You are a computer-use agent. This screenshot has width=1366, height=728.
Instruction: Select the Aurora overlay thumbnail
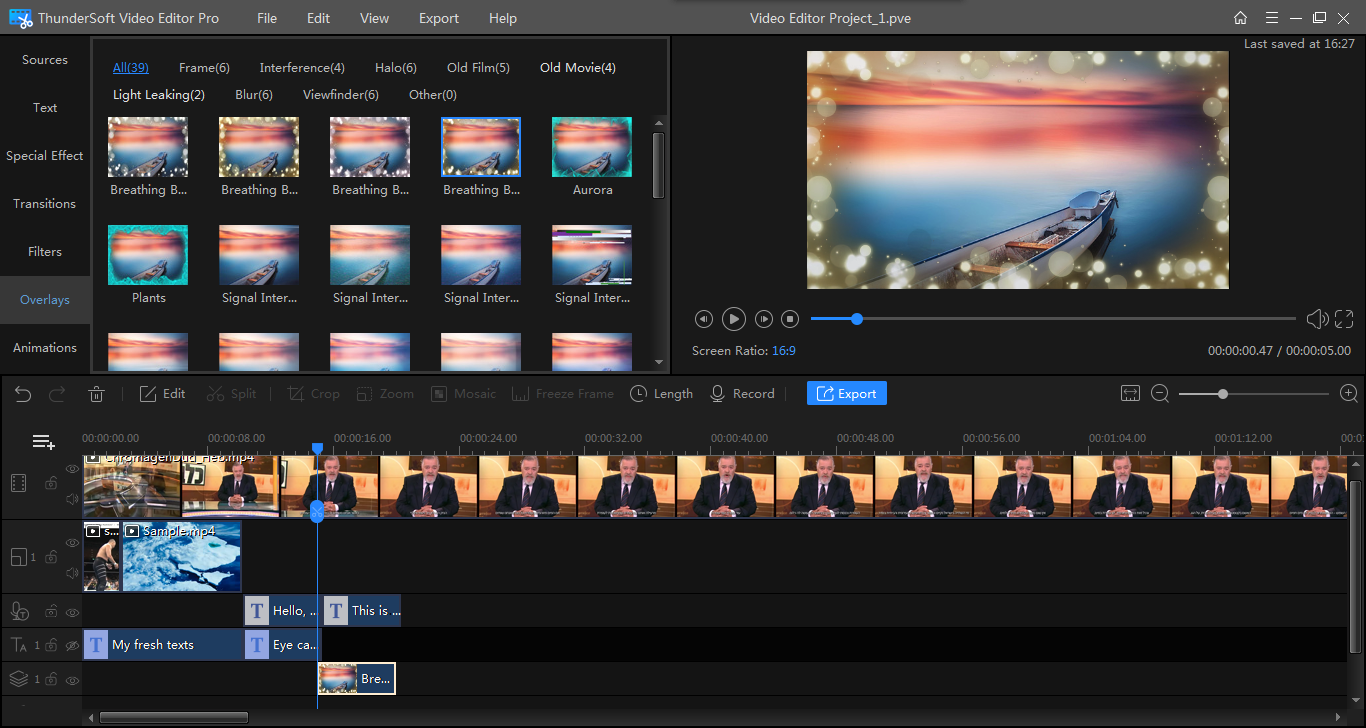[592, 148]
